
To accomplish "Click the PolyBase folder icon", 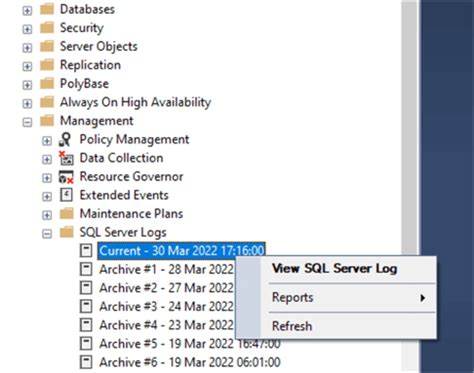I will 47,83.
